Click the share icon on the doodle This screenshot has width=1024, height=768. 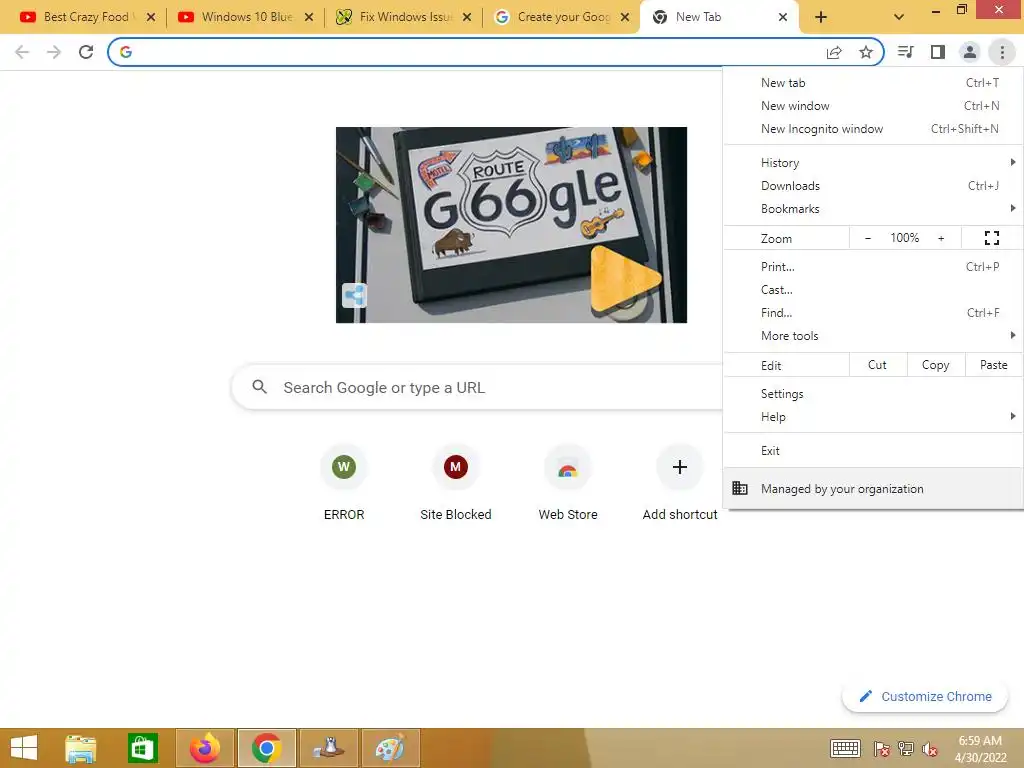355,295
